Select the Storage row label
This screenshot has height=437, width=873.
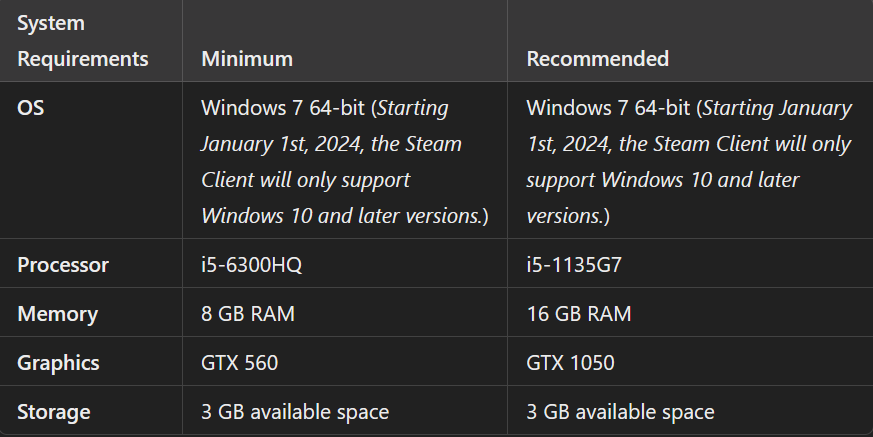[x=54, y=411]
